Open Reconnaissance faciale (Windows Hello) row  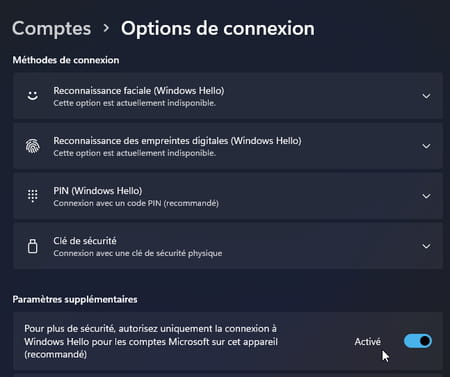pos(228,96)
